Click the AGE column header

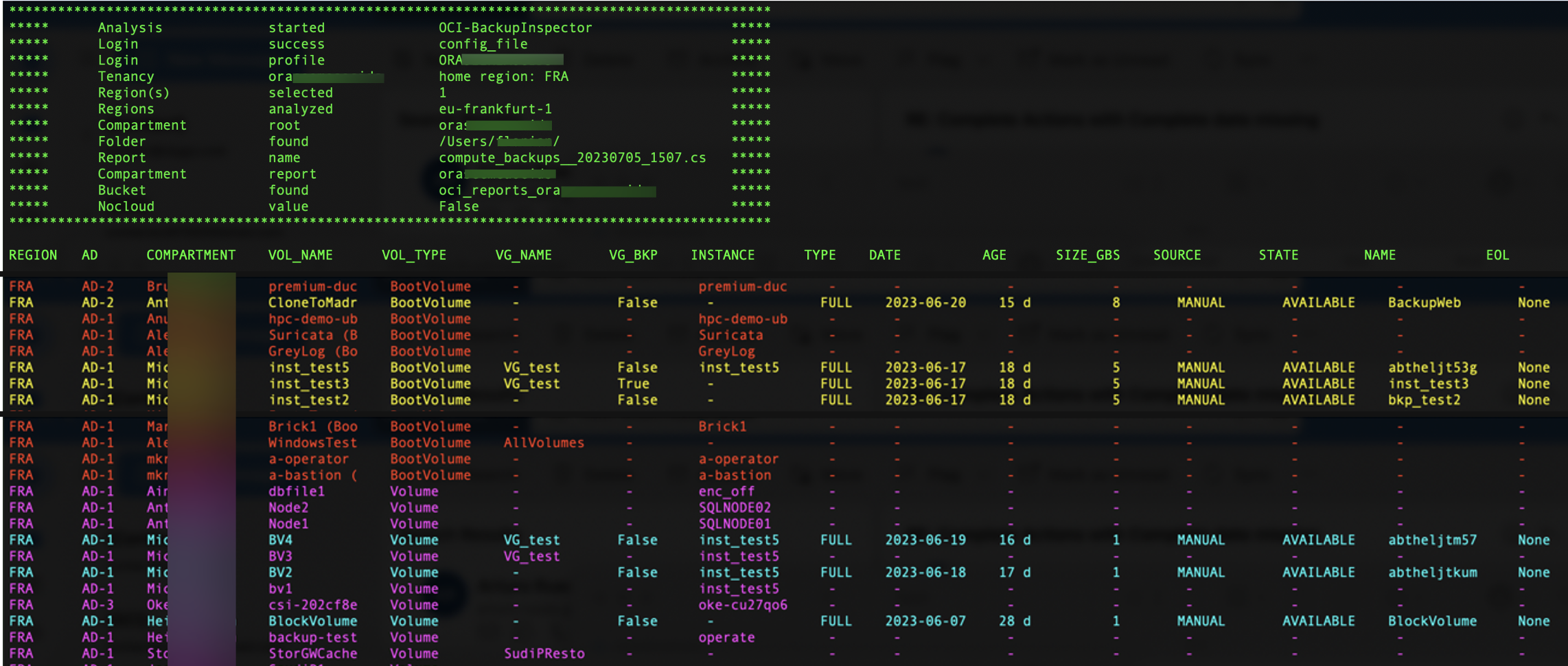(x=994, y=255)
